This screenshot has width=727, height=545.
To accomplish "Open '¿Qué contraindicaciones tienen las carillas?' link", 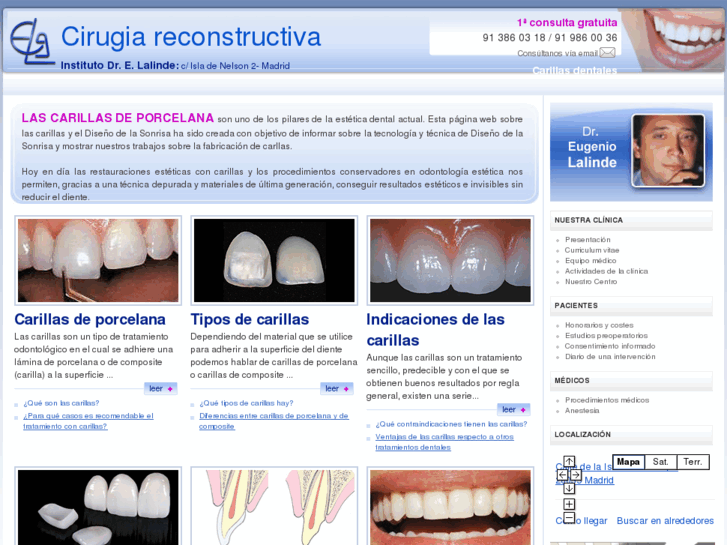I will click(x=451, y=424).
